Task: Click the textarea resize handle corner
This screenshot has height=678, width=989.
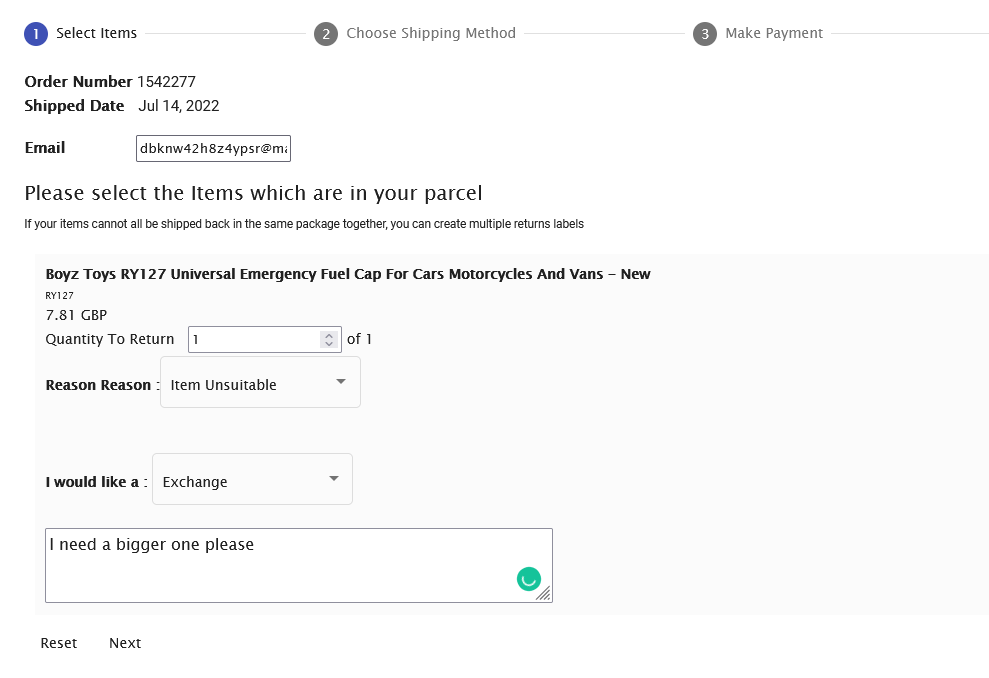Action: [544, 593]
